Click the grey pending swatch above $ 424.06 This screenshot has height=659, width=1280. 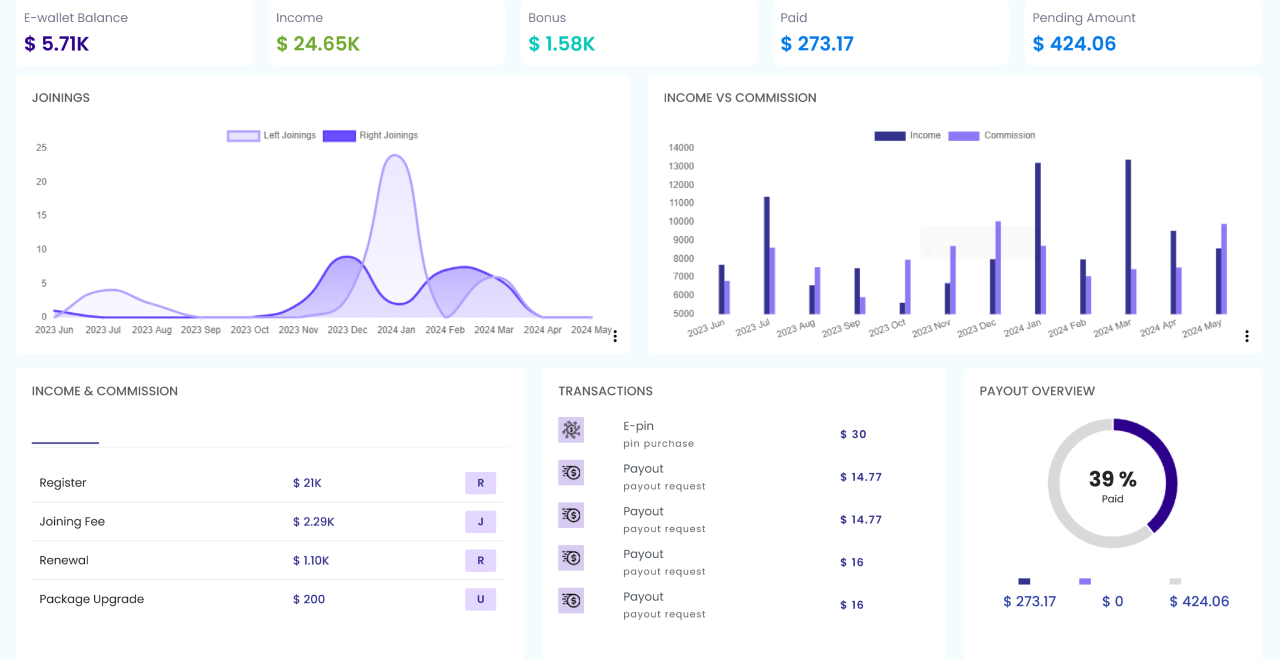click(1175, 581)
